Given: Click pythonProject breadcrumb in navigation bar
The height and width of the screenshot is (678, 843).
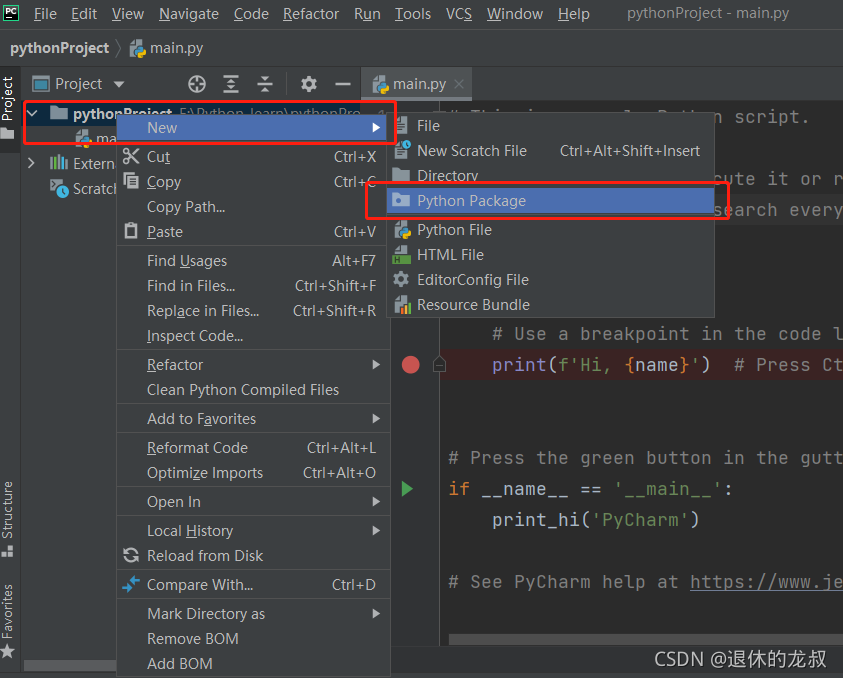Looking at the screenshot, I should [60, 48].
